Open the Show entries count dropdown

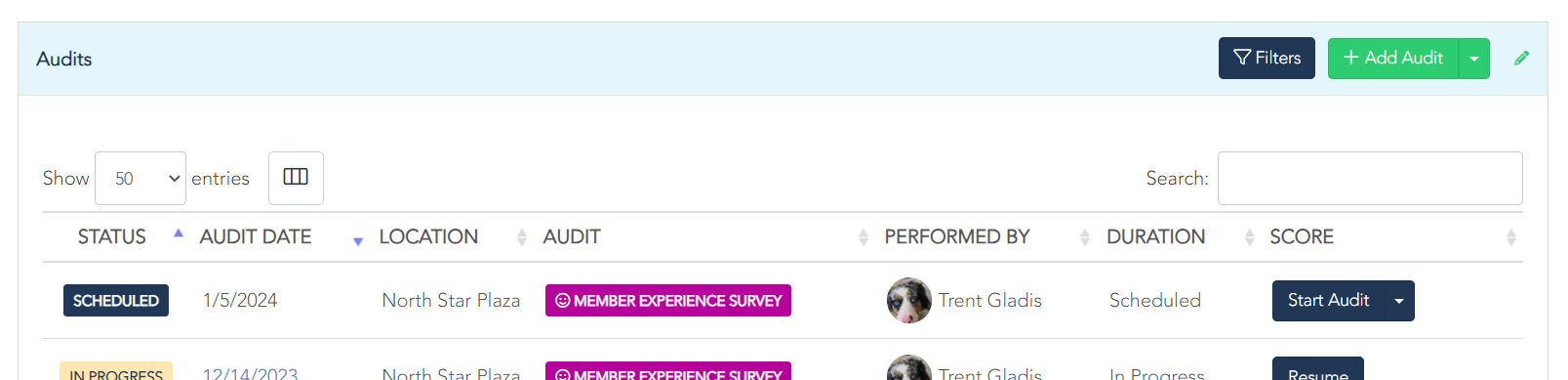[x=141, y=178]
